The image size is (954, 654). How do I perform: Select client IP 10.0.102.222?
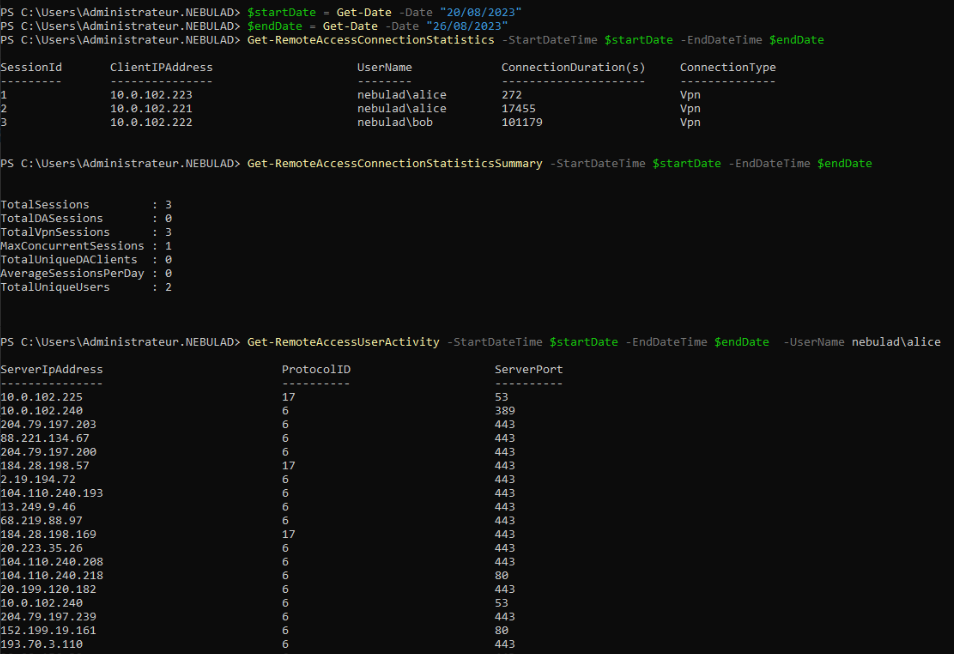coord(151,122)
